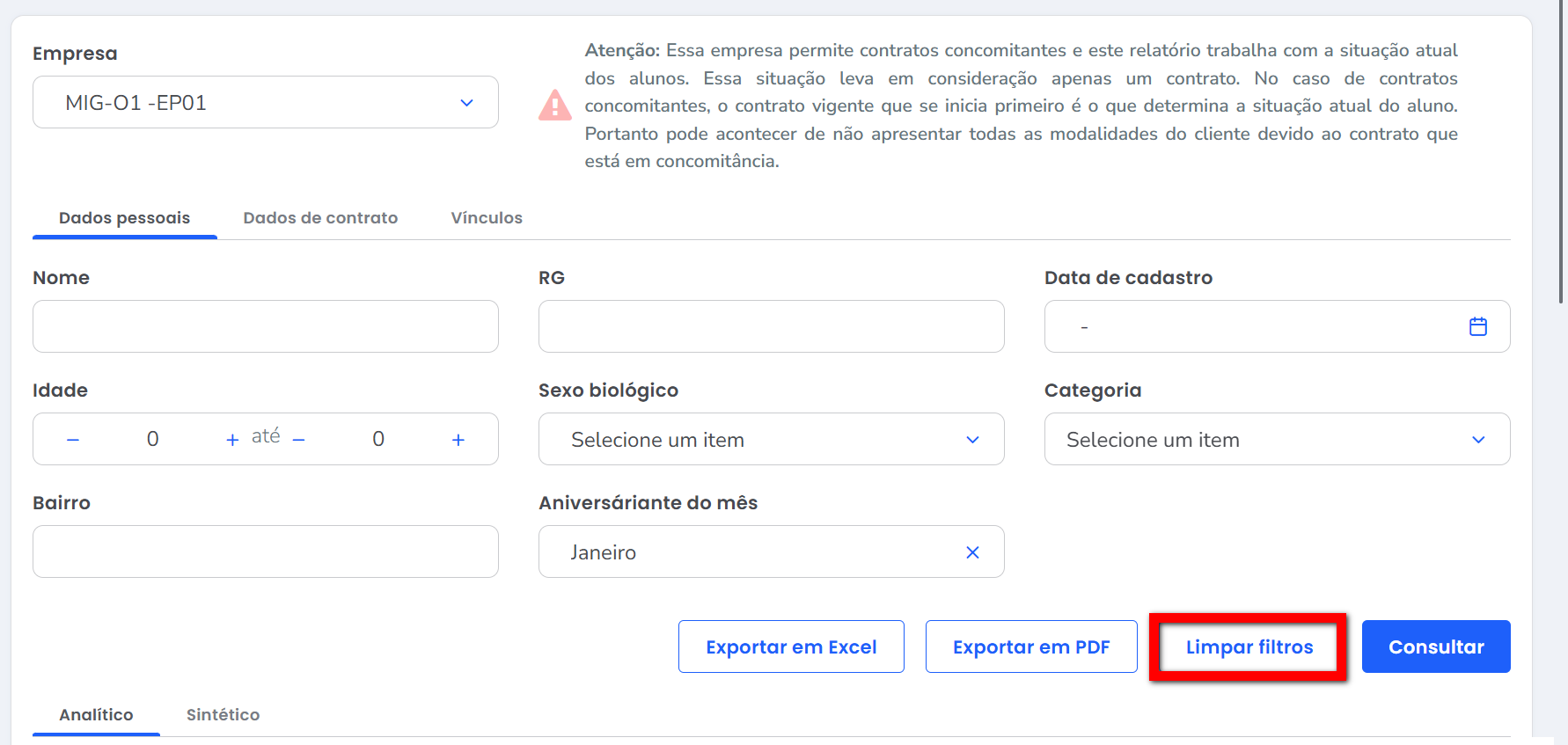Screen dimensions: 1568x745
Task: Open the Data de cadastro calendar icon
Action: pyautogui.click(x=1477, y=326)
